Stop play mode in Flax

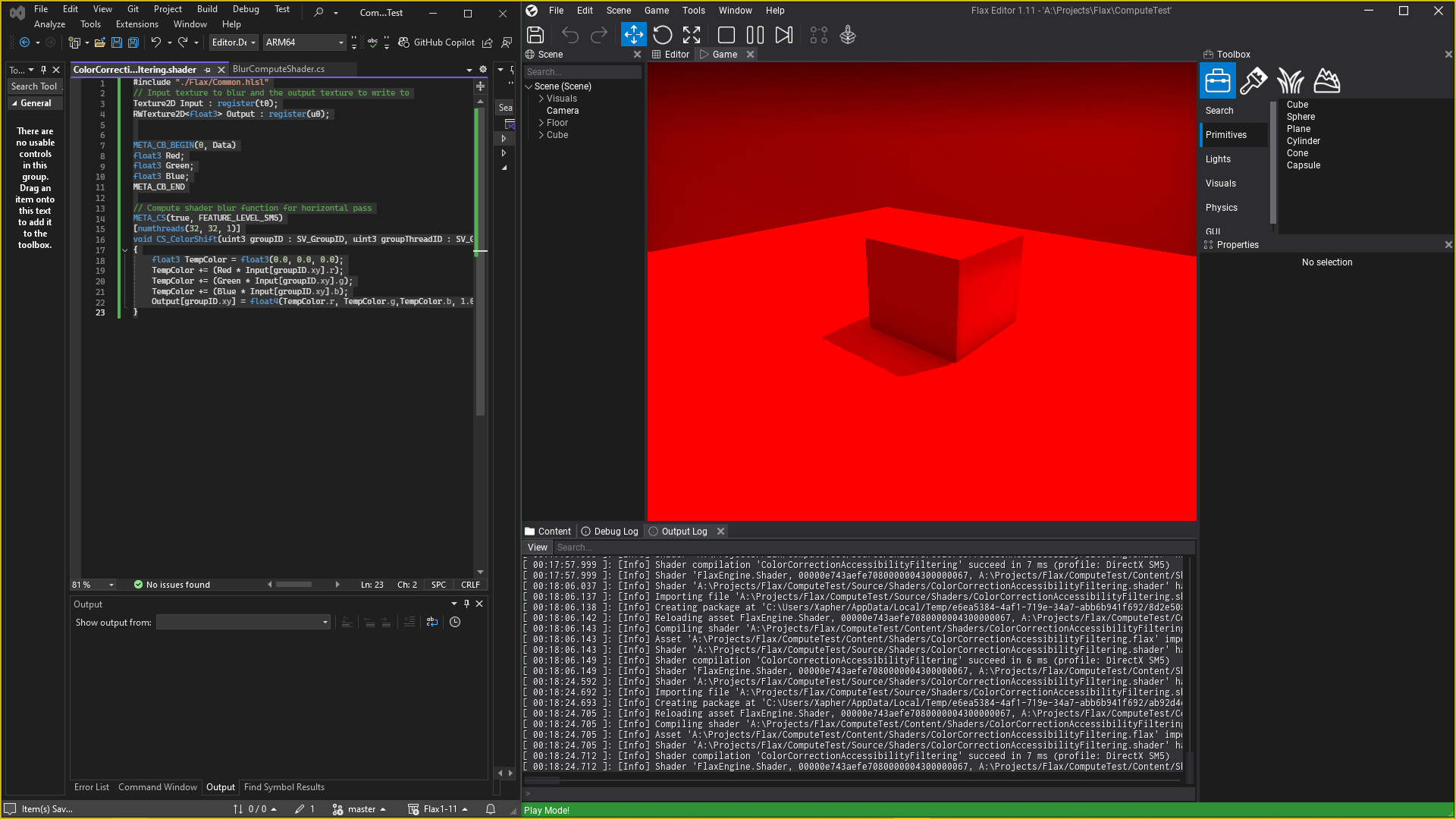coord(726,35)
